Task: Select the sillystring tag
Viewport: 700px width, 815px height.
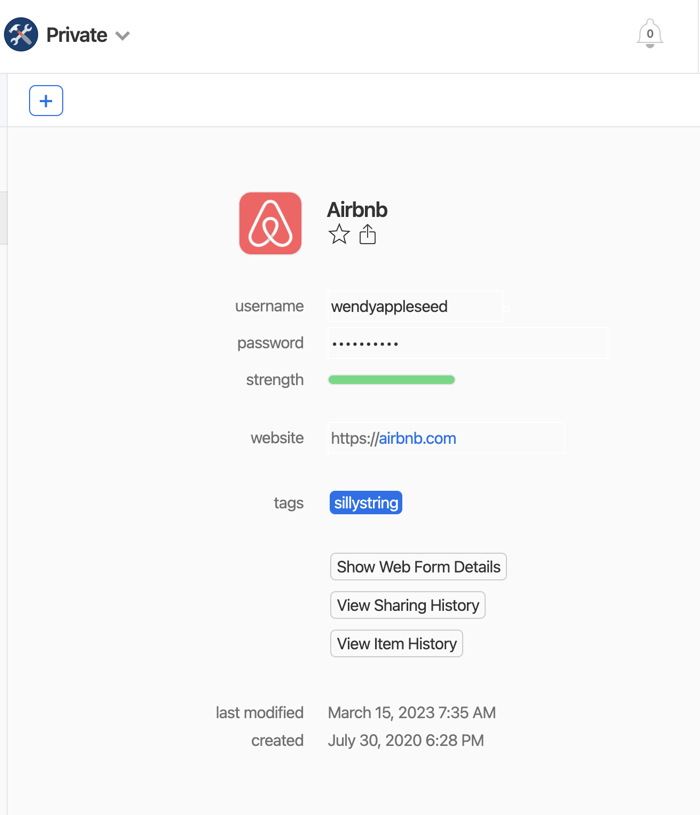Action: [366, 503]
